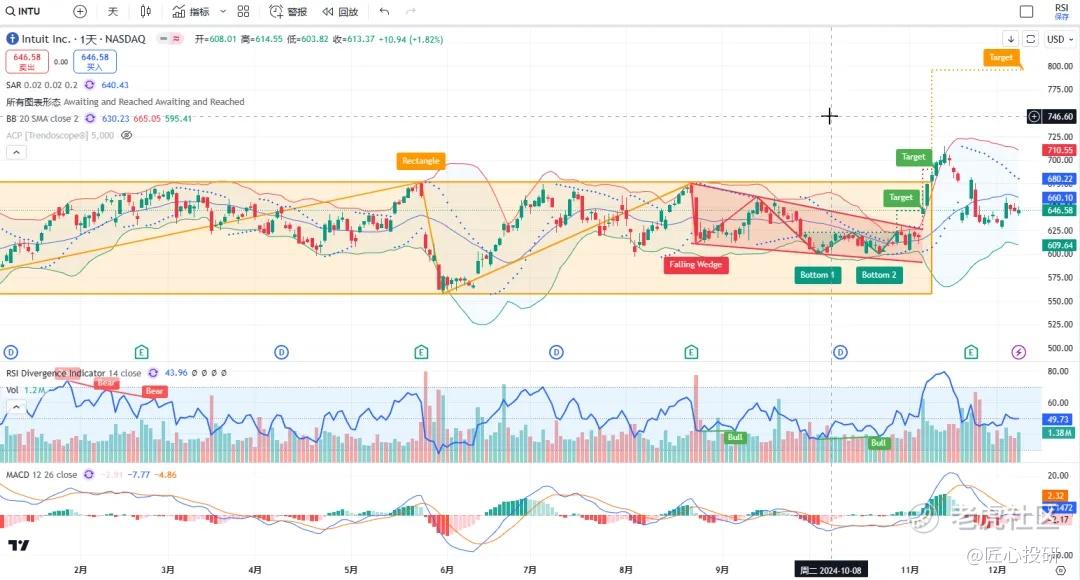Image resolution: width=1080 pixels, height=580 pixels.
Task: Toggle the pink approximately-equal pill indicator
Action: pyautogui.click(x=176, y=39)
